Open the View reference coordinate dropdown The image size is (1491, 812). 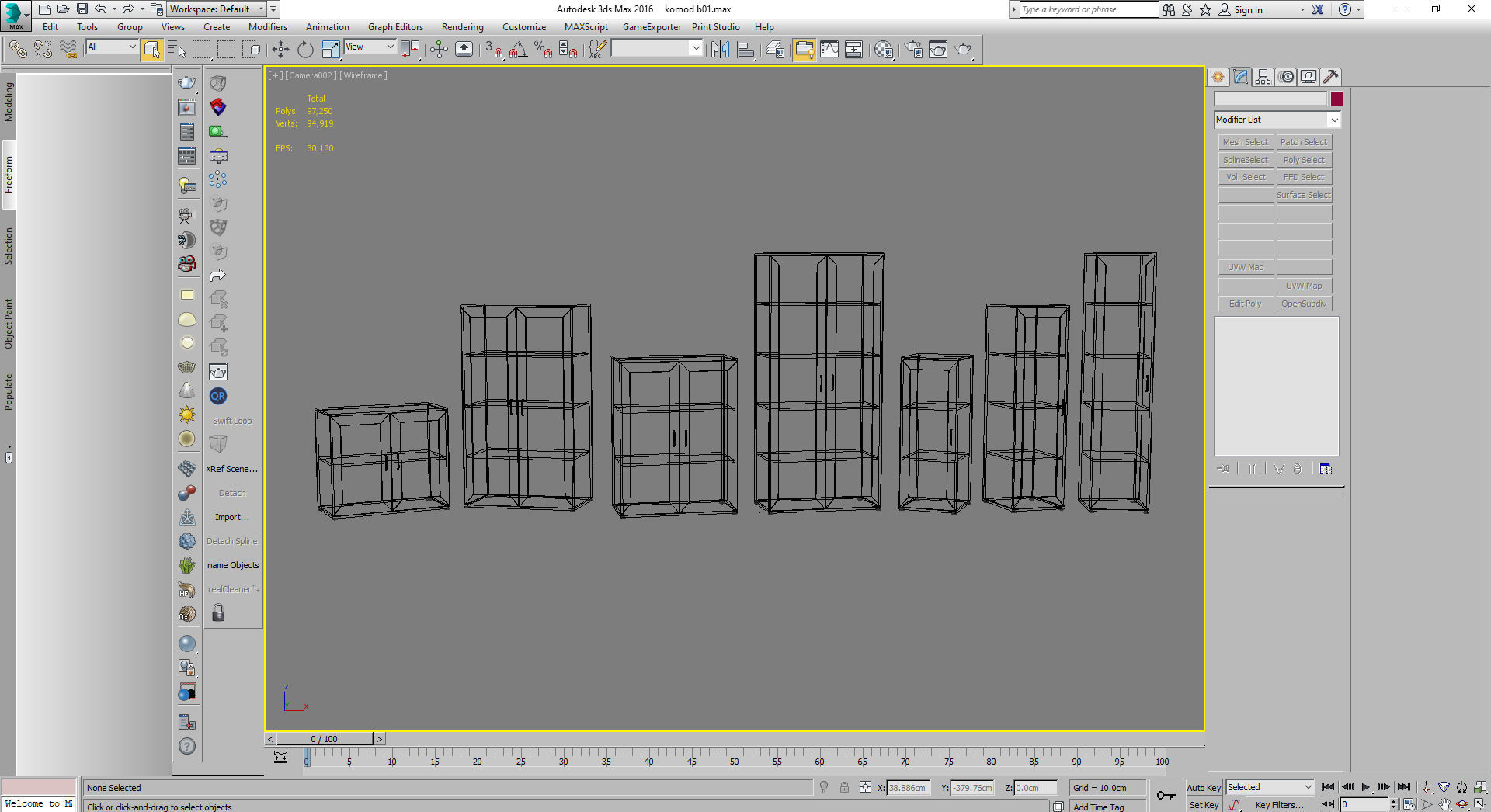pos(370,47)
